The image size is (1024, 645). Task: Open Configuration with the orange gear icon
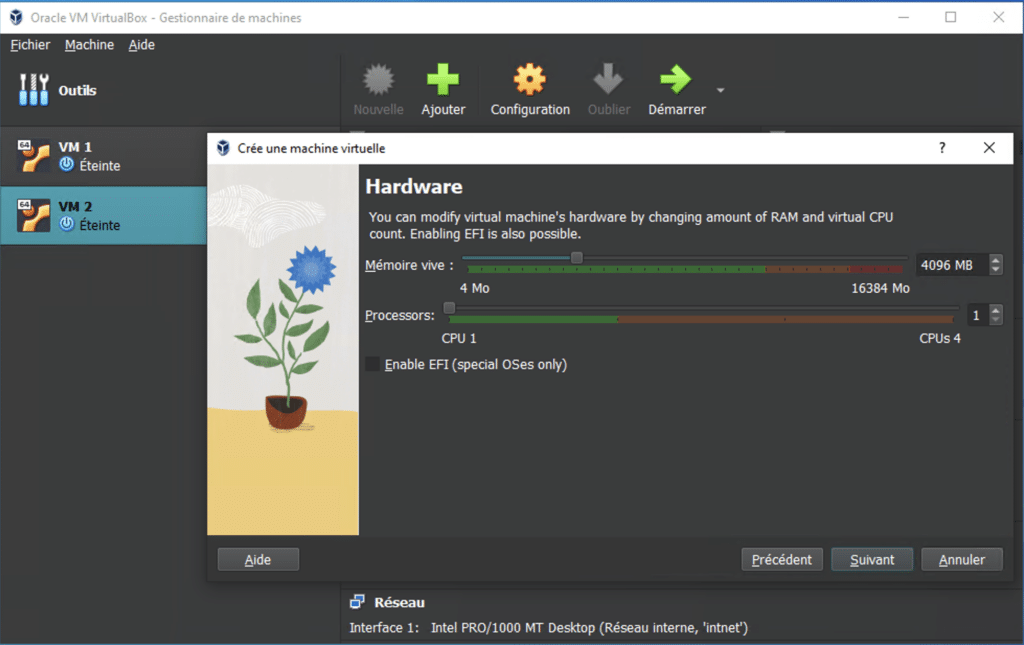(x=530, y=79)
